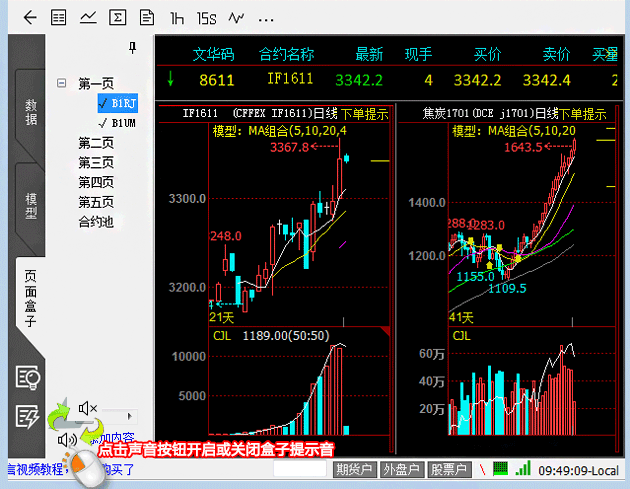Switch to 15s chart period
The width and height of the screenshot is (630, 489).
(x=206, y=17)
